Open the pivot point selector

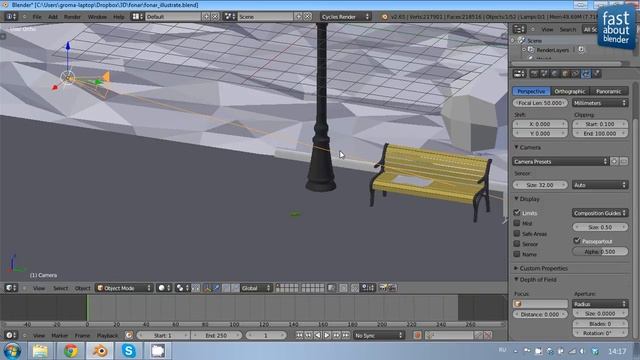[182, 288]
